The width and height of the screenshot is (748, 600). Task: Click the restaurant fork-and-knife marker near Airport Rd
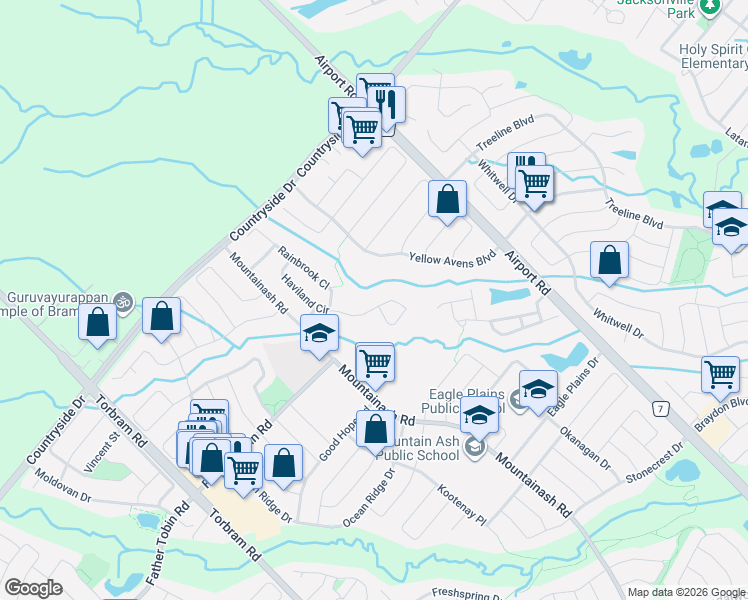386,104
